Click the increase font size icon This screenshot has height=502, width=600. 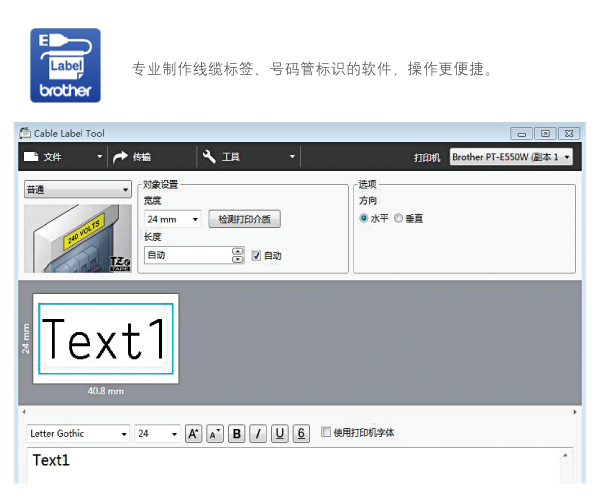click(194, 433)
